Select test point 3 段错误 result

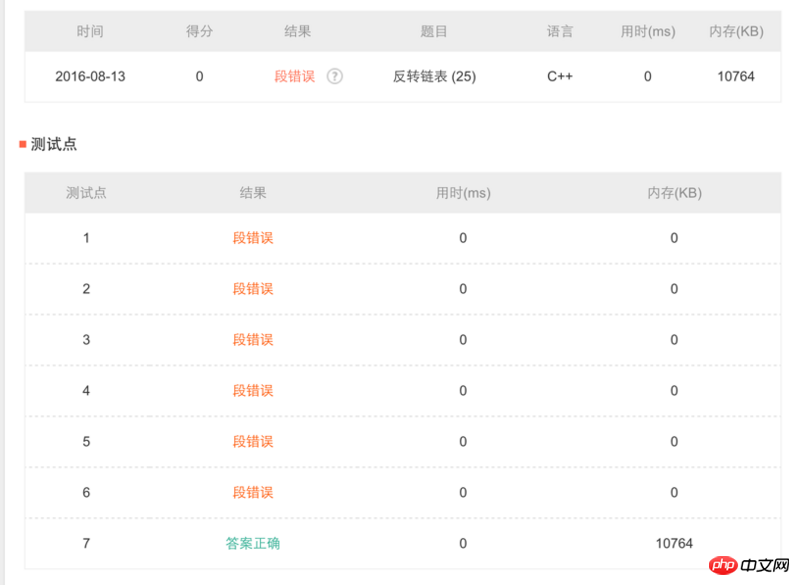click(253, 340)
